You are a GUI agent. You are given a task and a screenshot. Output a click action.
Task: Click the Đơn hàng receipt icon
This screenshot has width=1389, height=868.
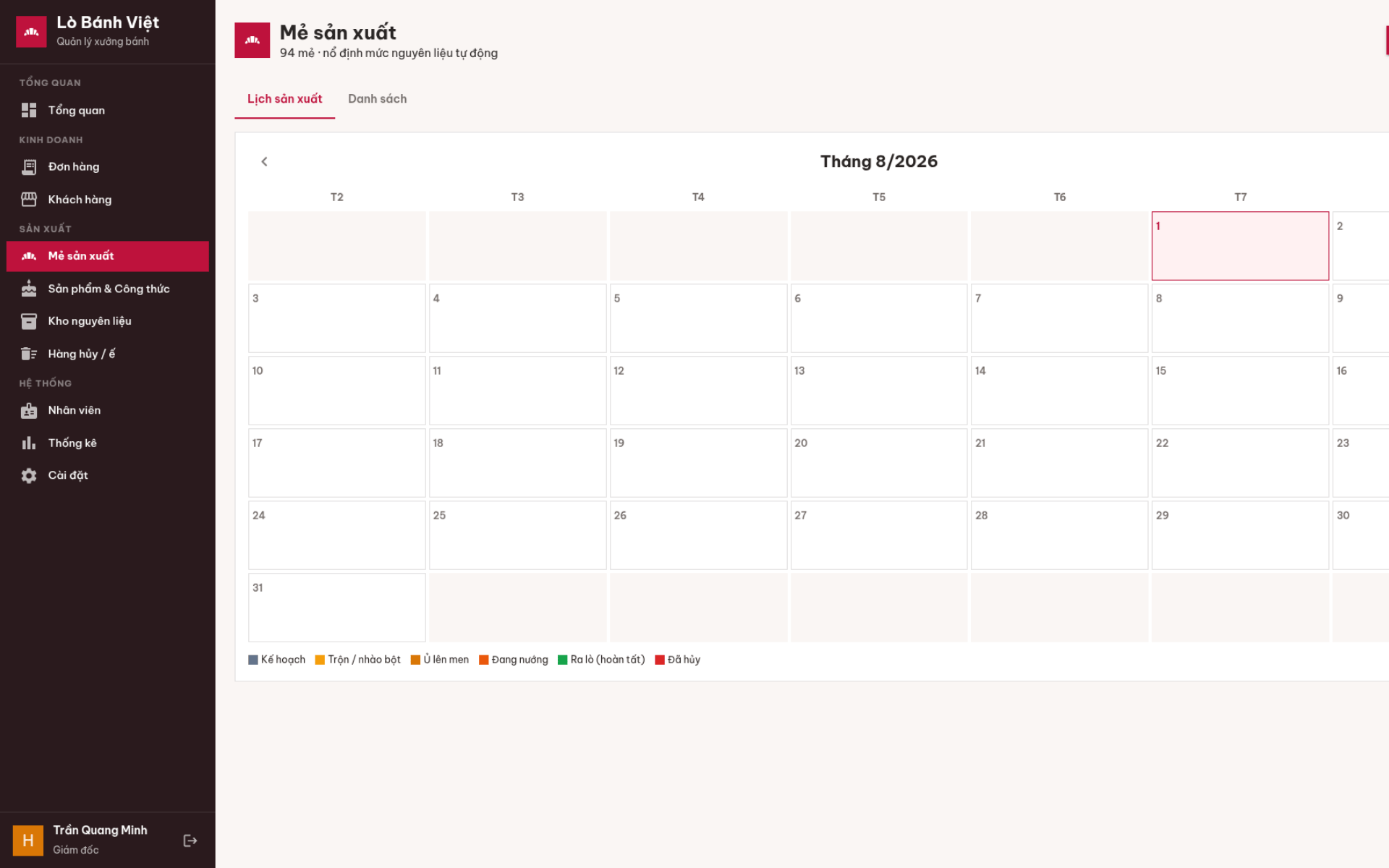point(29,167)
